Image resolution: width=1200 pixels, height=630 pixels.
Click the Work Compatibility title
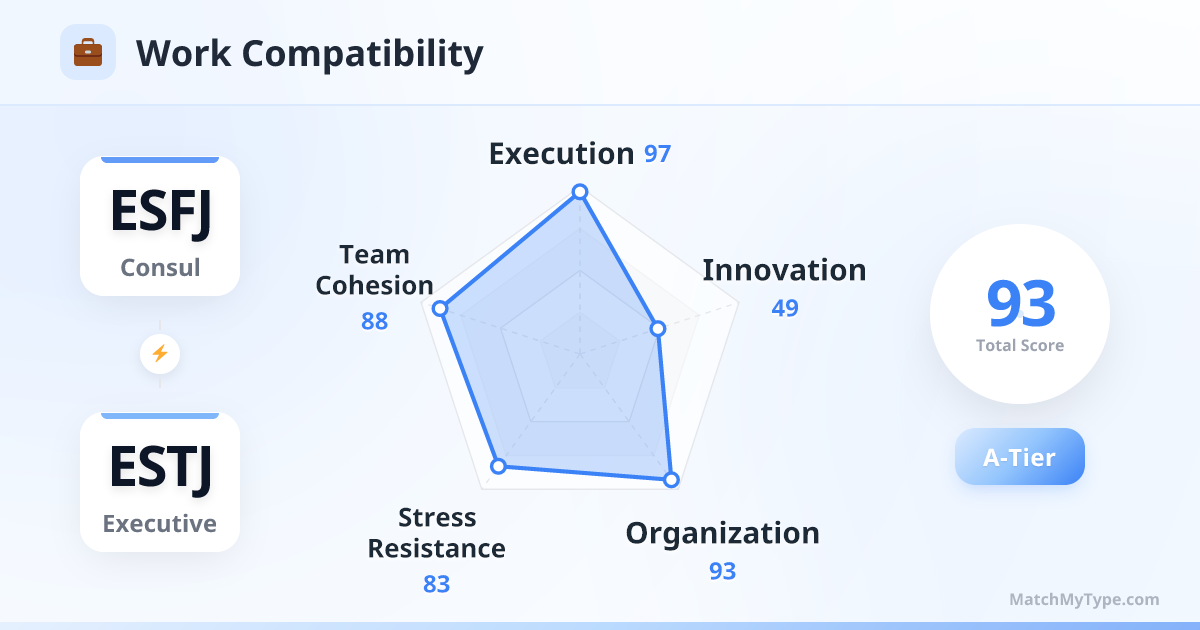309,53
